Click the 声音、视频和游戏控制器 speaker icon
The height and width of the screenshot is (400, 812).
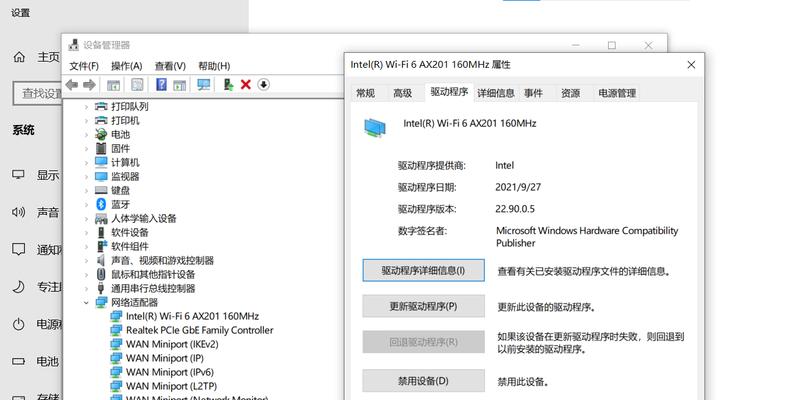click(x=102, y=261)
